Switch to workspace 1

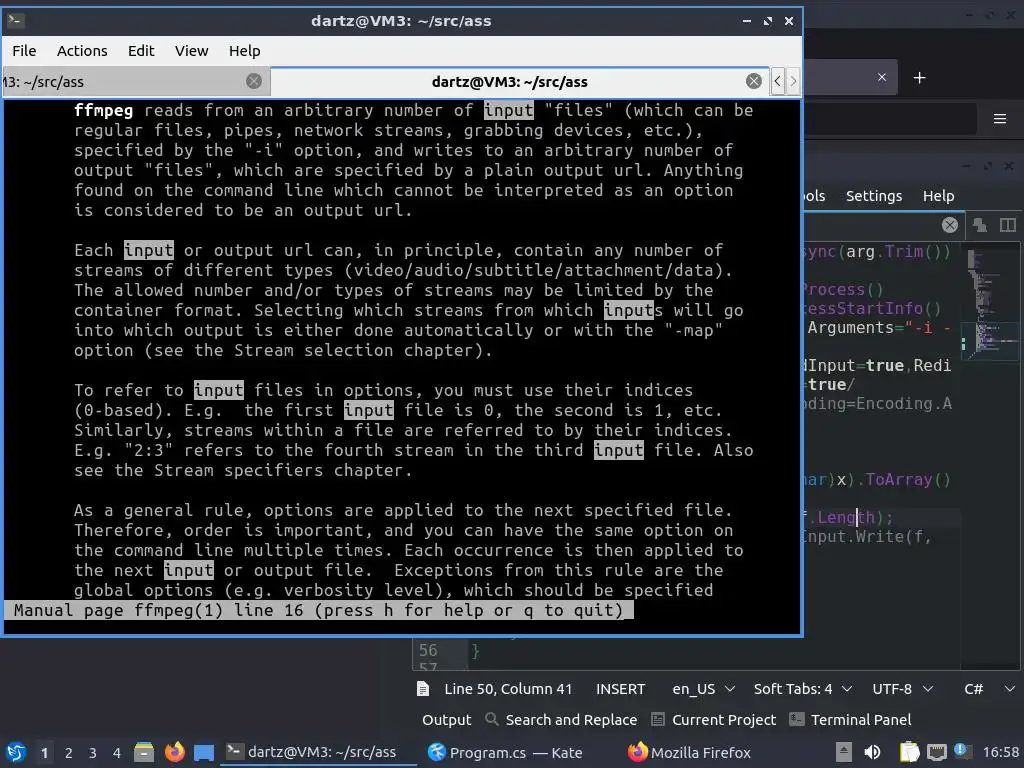(x=44, y=753)
